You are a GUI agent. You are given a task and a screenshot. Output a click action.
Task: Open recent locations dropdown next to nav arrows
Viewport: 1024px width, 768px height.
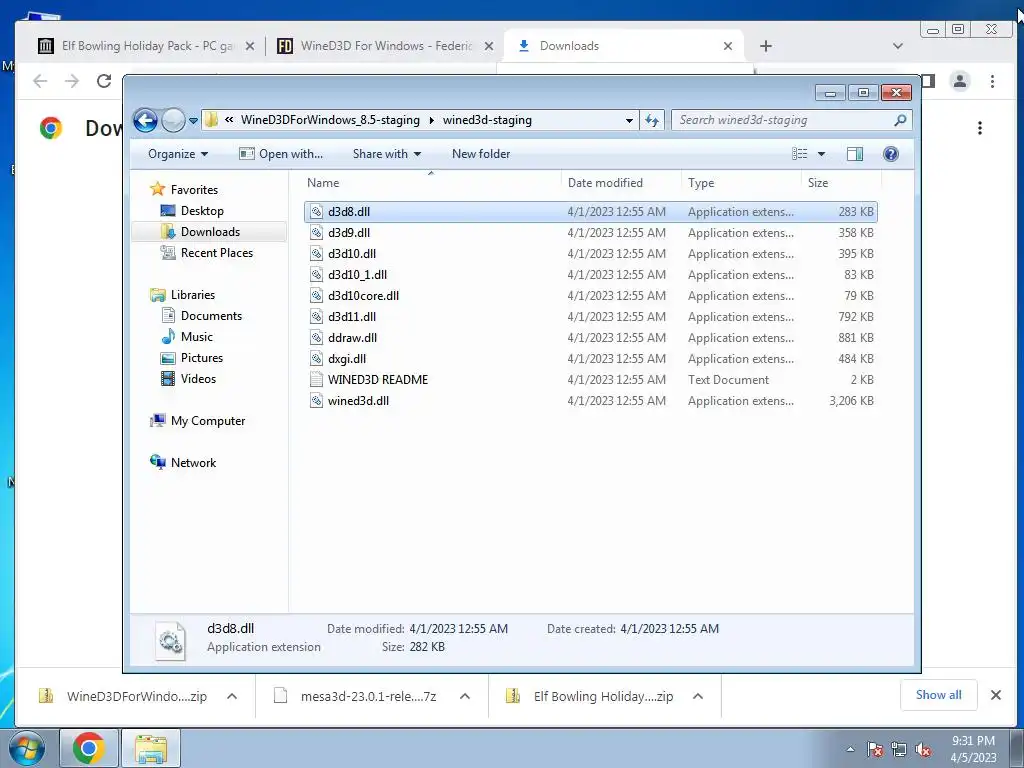tap(193, 121)
